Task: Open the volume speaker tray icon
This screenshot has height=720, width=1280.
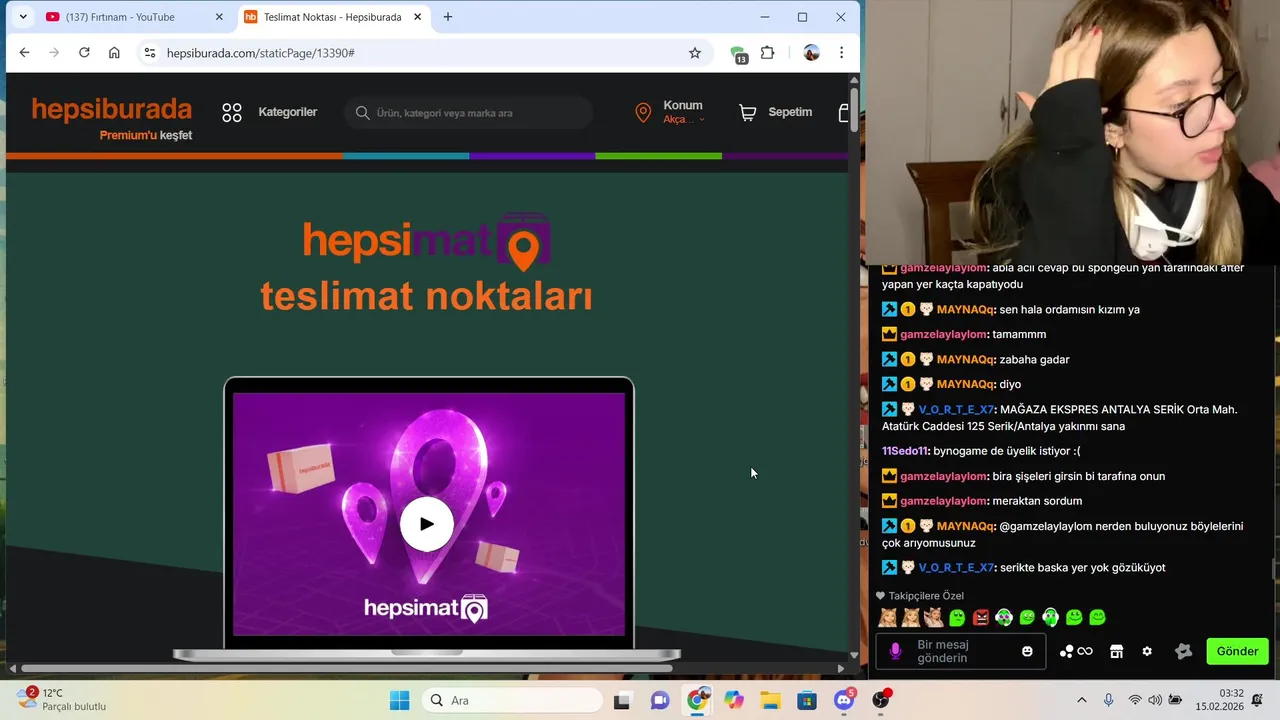Action: (x=1156, y=700)
